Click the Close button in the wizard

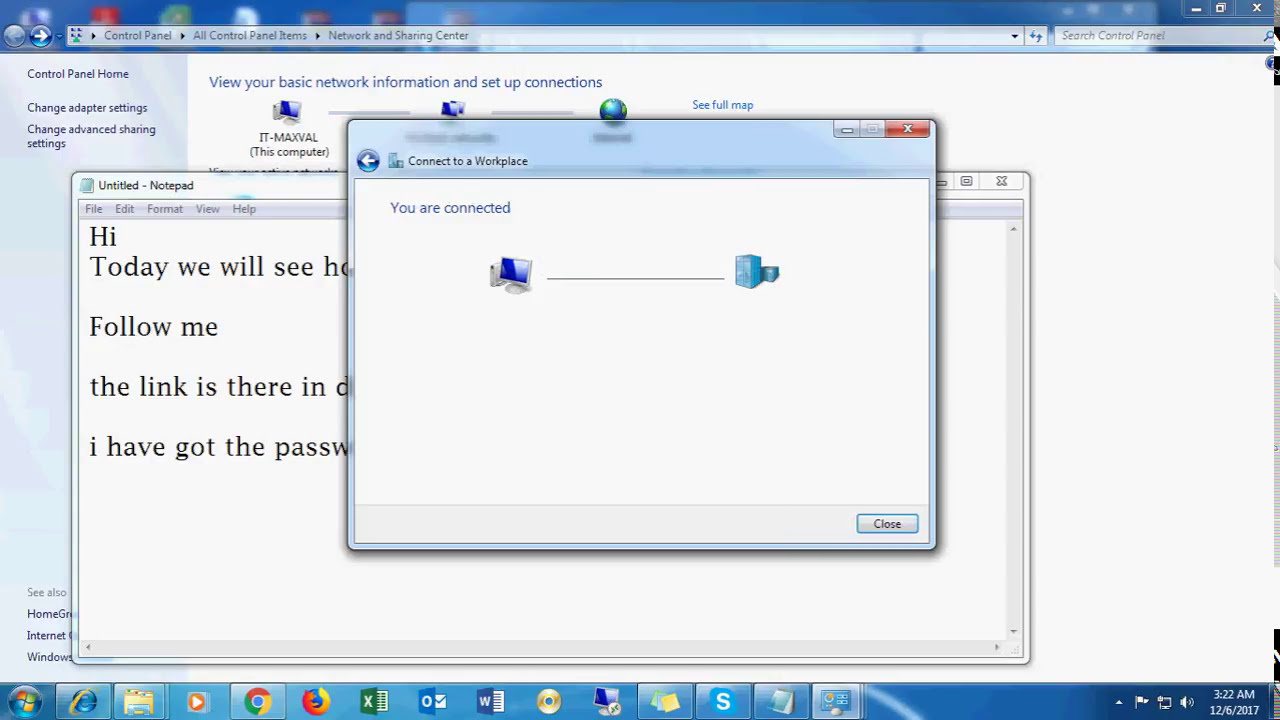click(887, 524)
